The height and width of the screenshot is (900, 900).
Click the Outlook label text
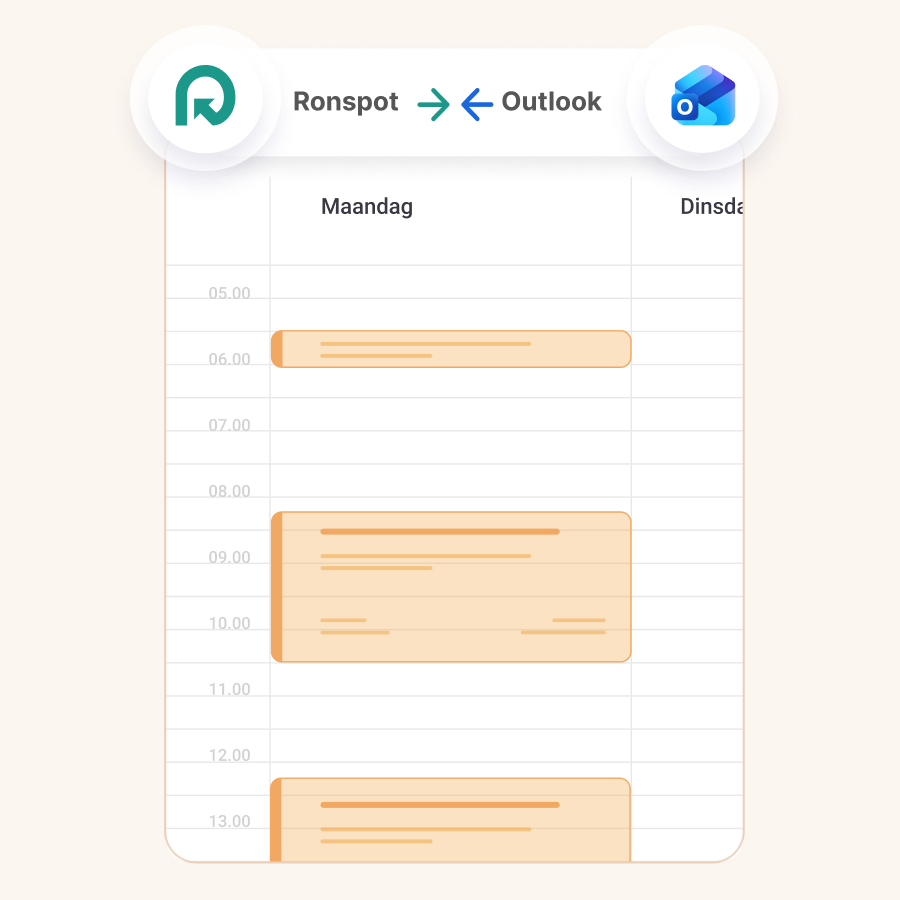(x=552, y=101)
